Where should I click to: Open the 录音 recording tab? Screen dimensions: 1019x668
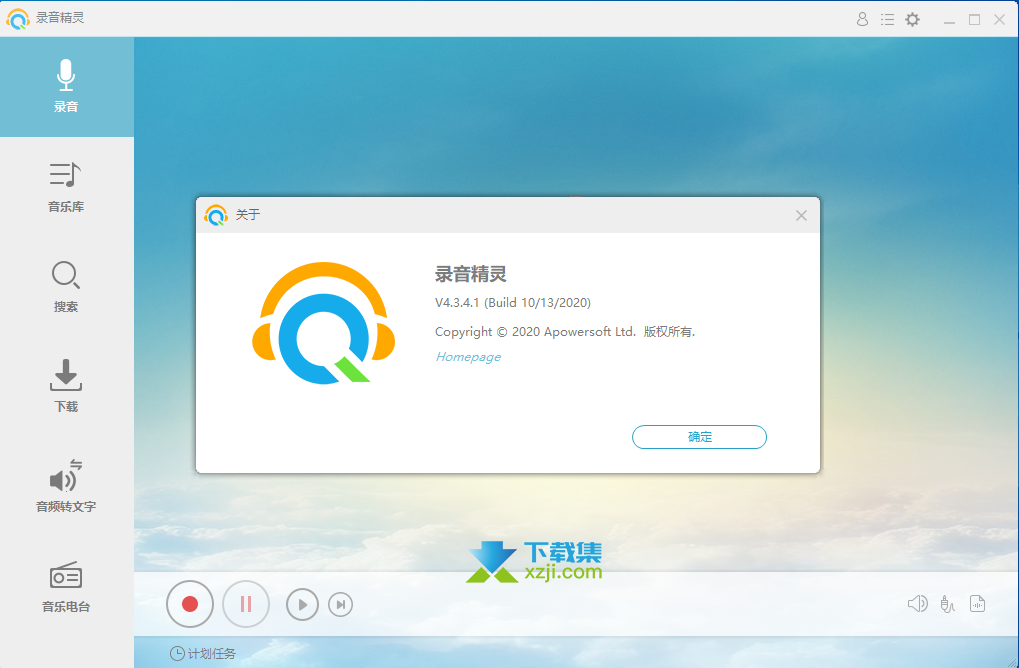(x=66, y=86)
